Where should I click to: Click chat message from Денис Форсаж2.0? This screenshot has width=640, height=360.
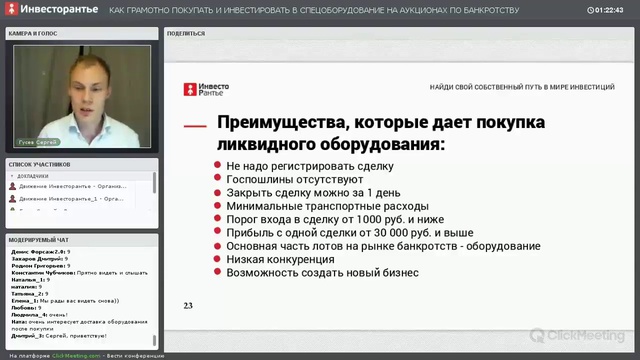click(41, 252)
